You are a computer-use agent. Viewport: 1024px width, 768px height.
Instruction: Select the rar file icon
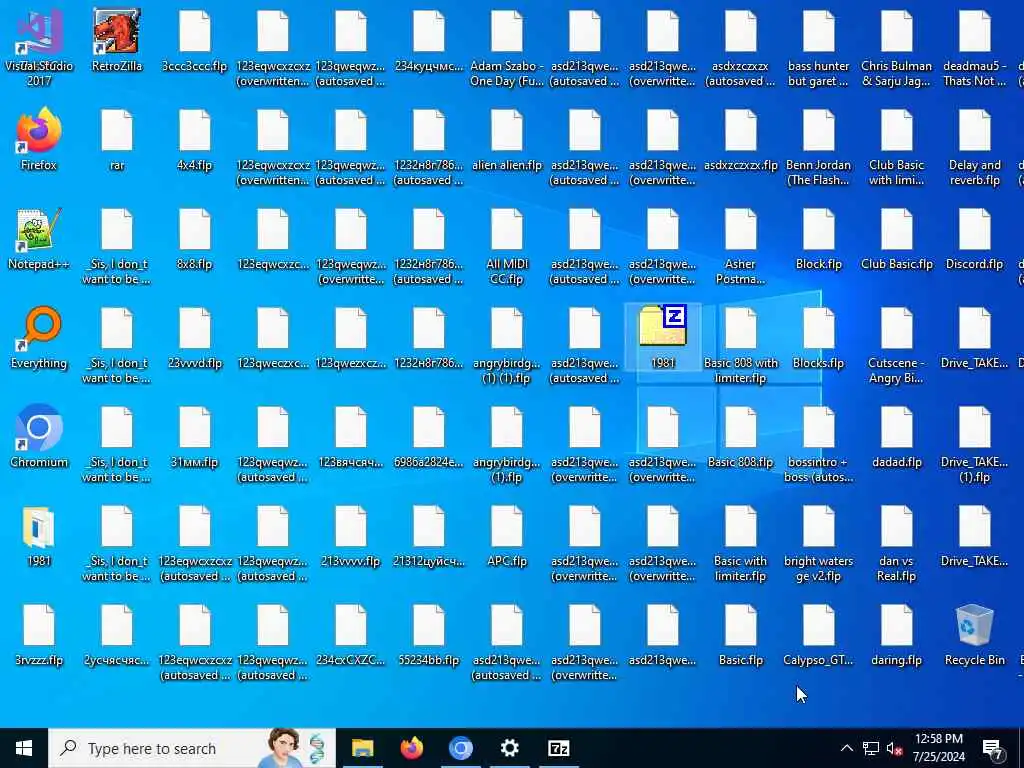coord(117,140)
